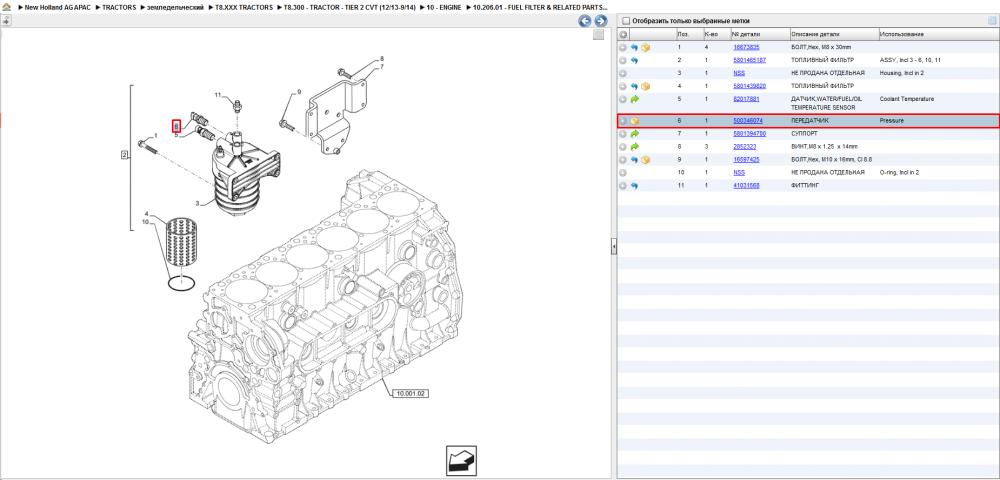Click green arrow icon for part 82017881
This screenshot has height=480, width=1000.
coord(635,99)
